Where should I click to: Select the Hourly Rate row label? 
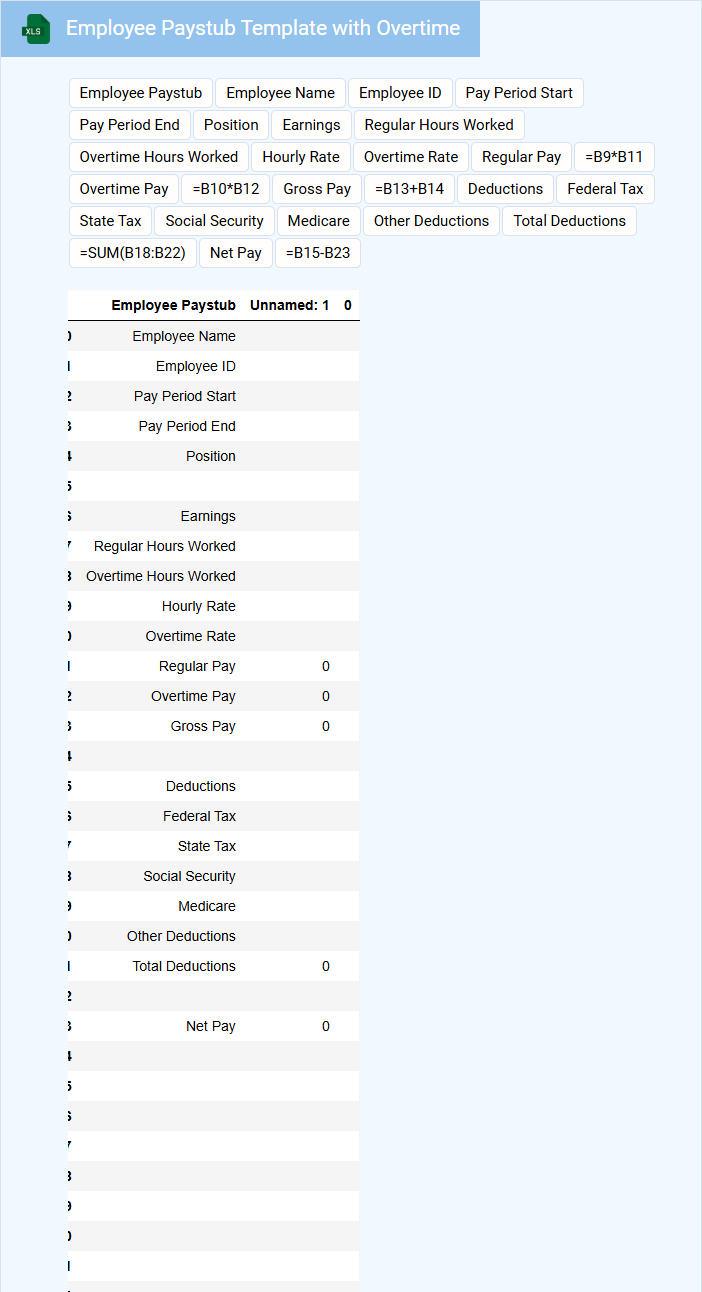coord(199,606)
